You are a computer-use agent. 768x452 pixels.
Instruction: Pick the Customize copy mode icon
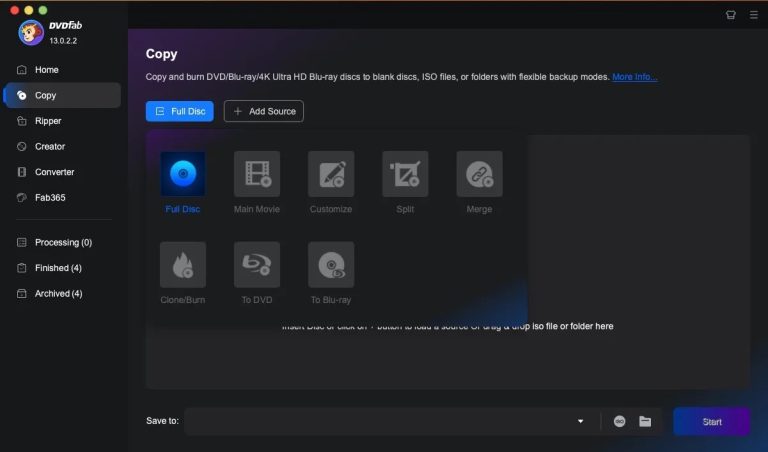(331, 174)
